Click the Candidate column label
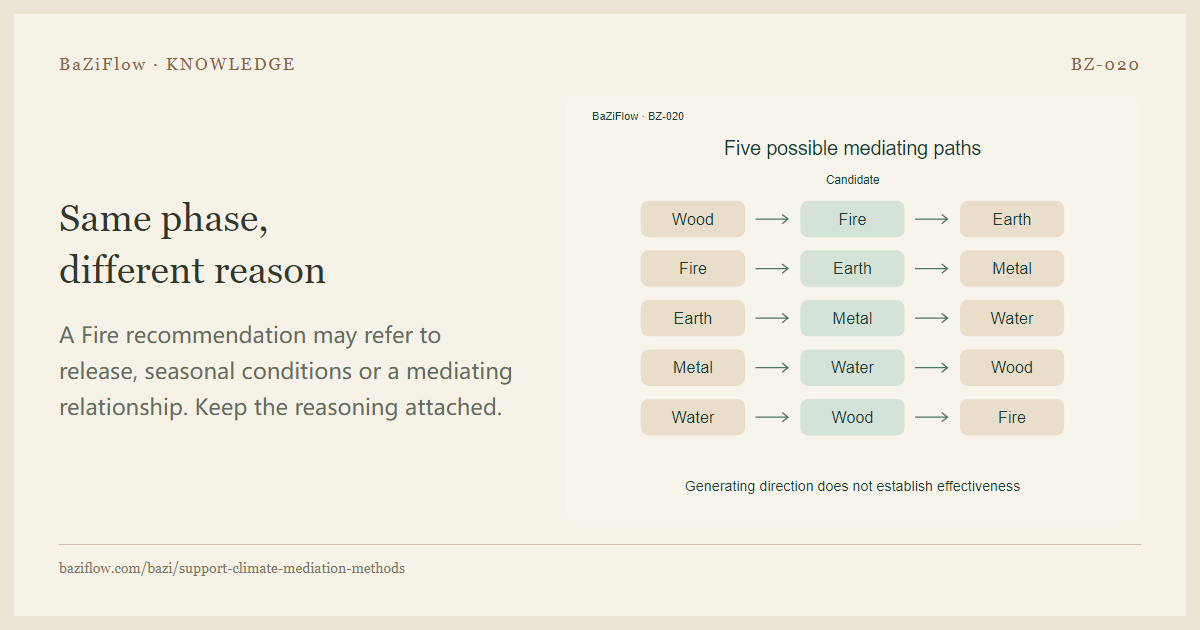Viewport: 1200px width, 630px height. 853,180
